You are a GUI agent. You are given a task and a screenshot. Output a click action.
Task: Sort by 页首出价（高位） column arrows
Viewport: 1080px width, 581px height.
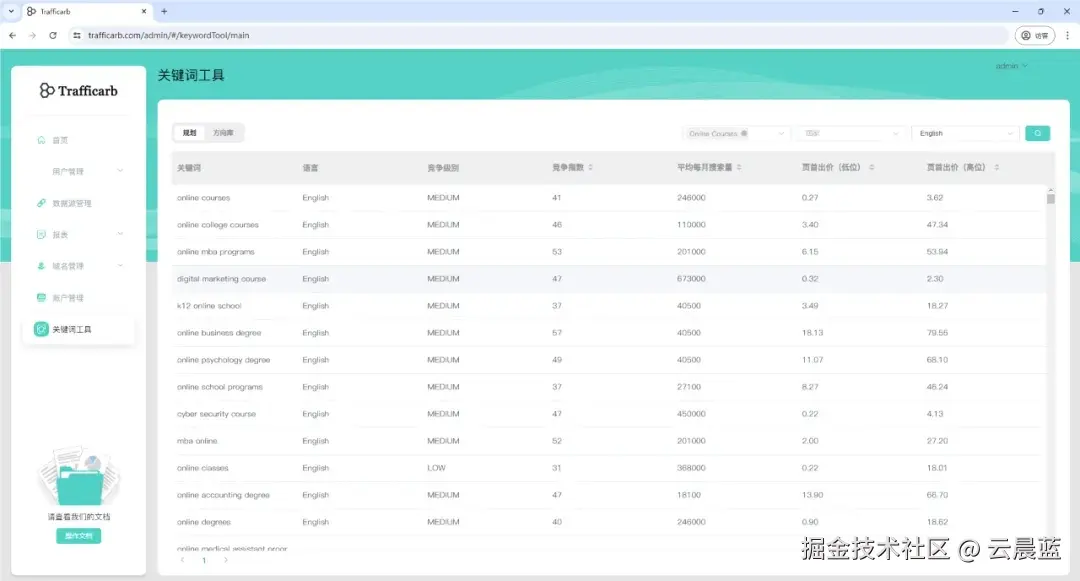click(997, 167)
